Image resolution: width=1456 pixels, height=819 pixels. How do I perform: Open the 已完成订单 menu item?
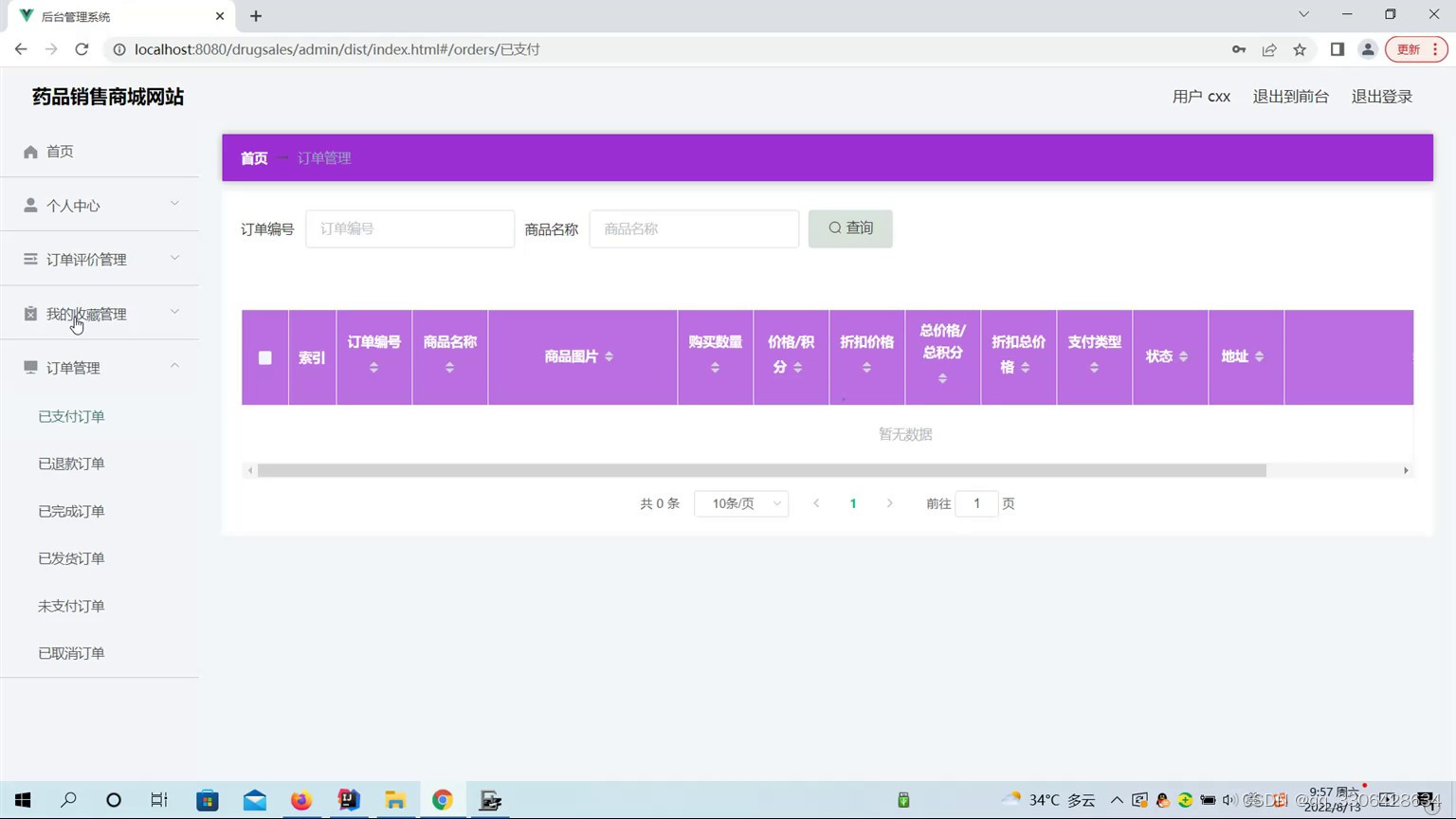pos(71,511)
